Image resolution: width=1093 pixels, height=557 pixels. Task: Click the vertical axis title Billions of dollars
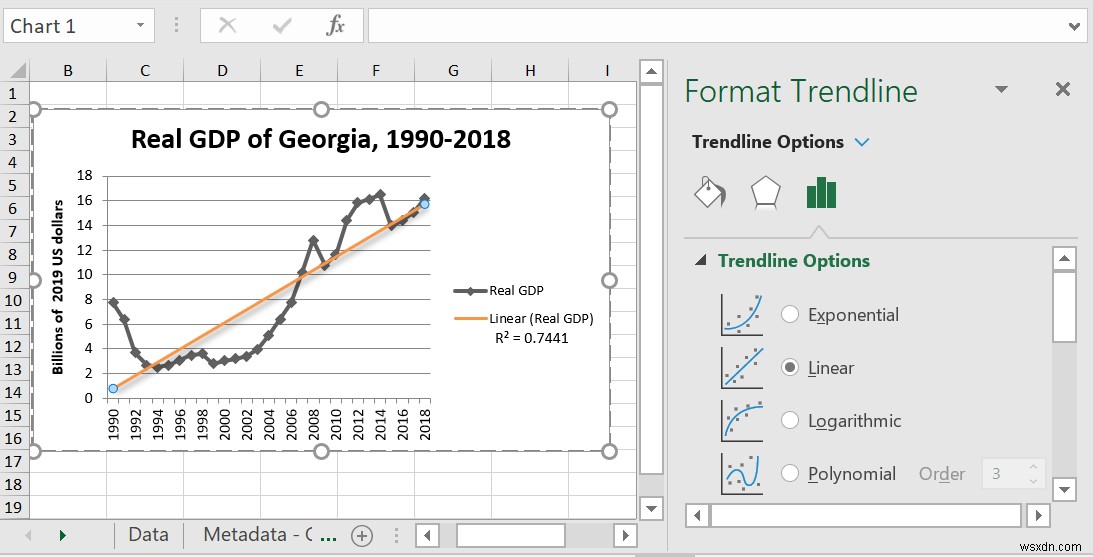[x=59, y=287]
